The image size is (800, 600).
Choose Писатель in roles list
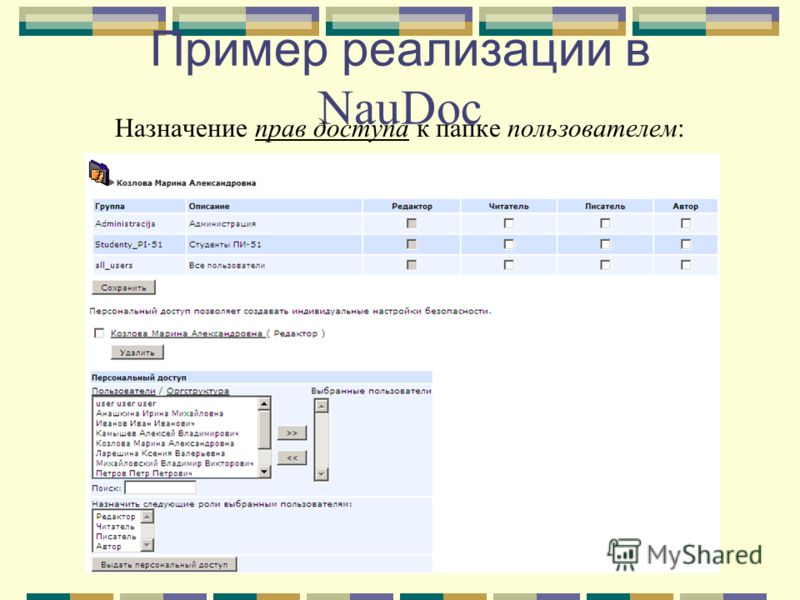point(117,536)
